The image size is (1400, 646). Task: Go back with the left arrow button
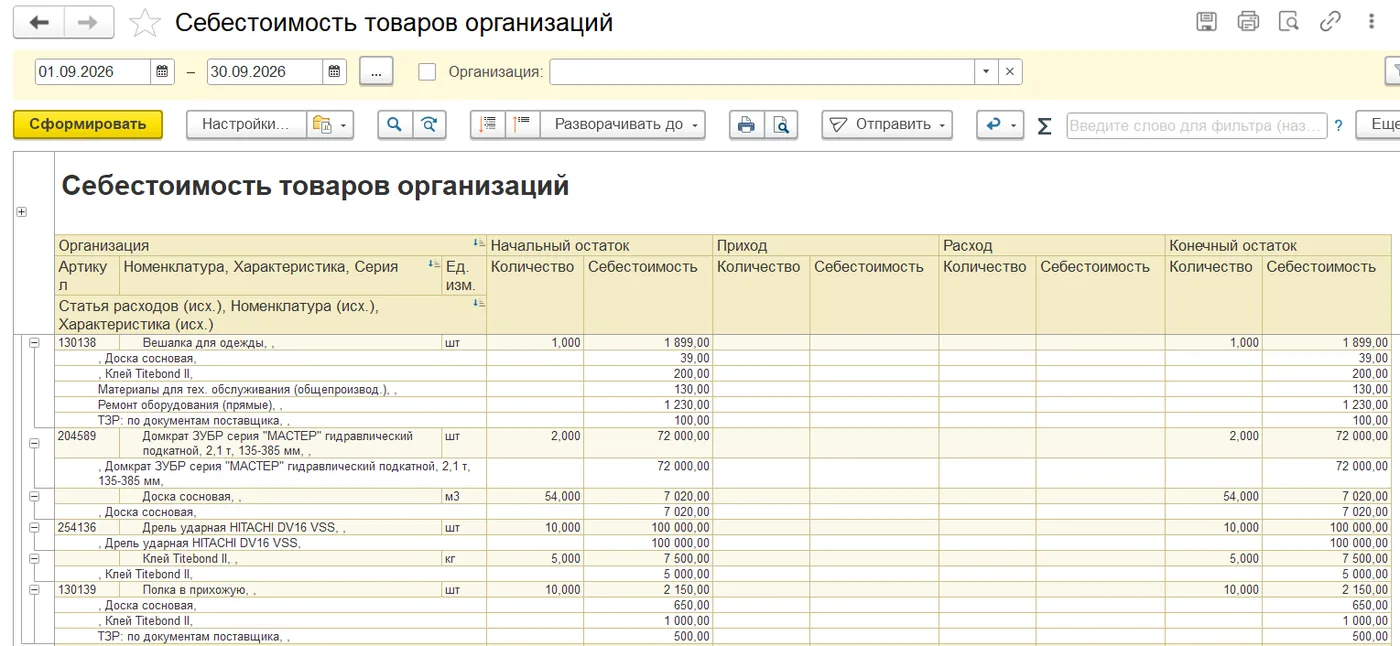click(38, 22)
